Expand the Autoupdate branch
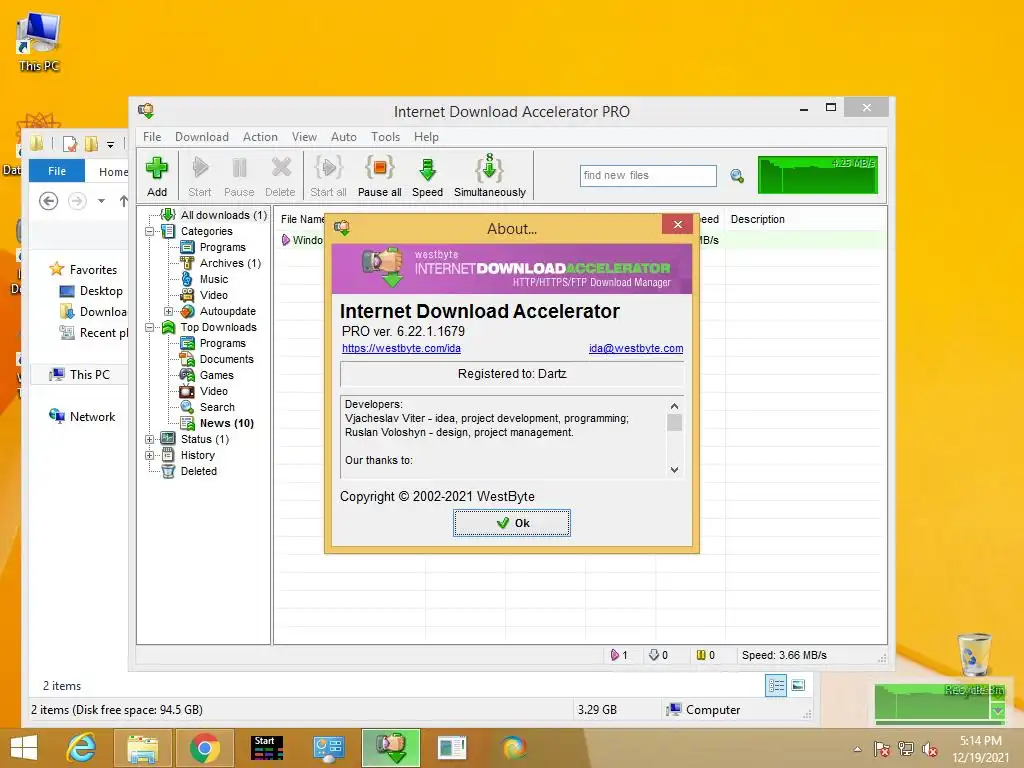 [168, 312]
